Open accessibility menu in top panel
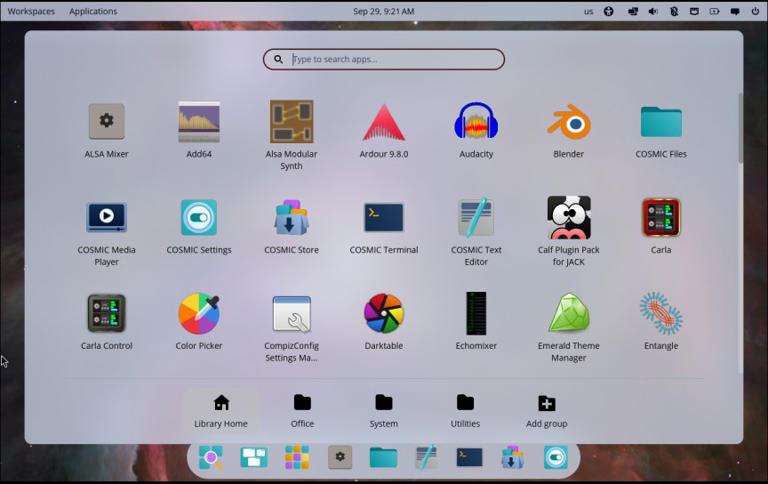 (x=608, y=11)
